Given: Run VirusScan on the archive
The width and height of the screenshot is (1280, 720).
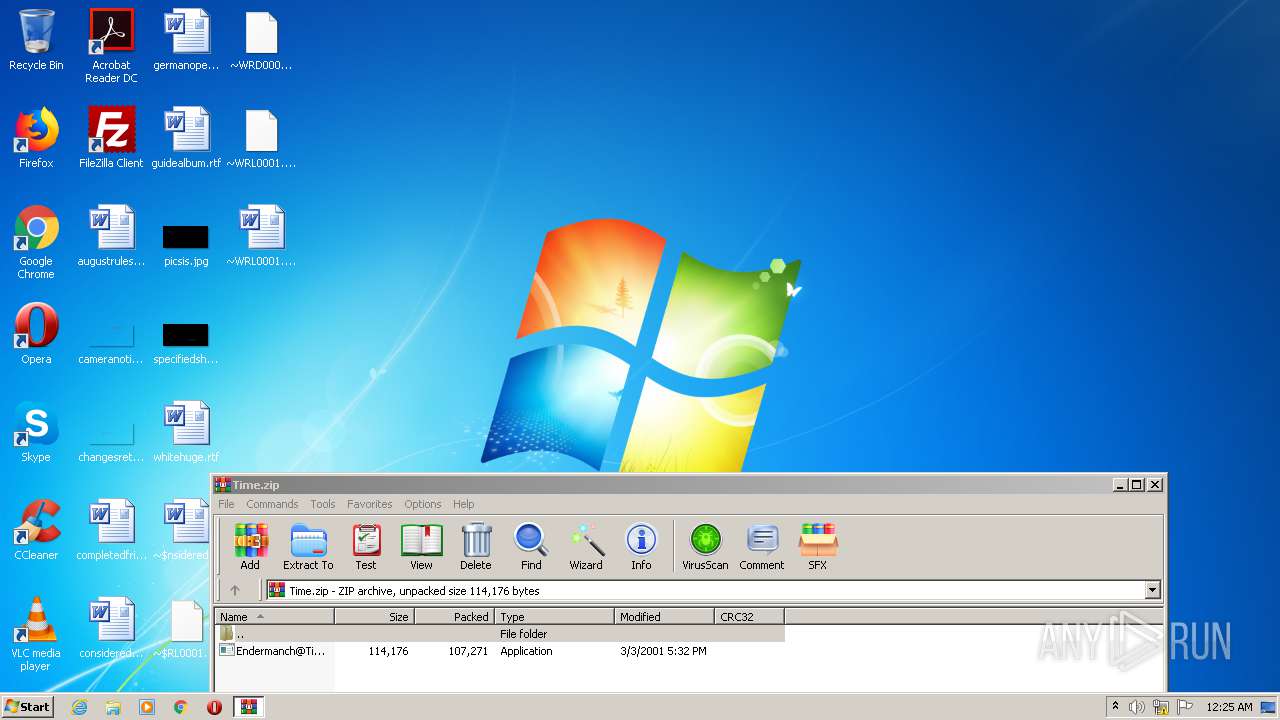Looking at the screenshot, I should click(705, 547).
